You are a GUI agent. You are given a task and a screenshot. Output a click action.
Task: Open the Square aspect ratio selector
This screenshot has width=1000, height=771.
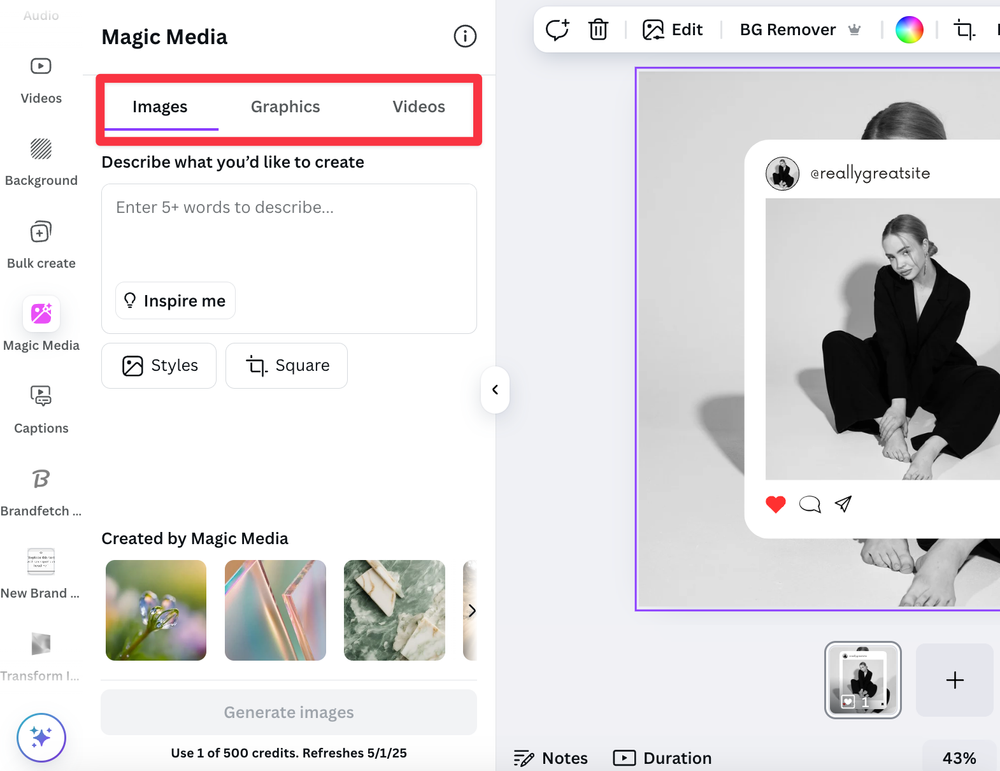tap(286, 365)
